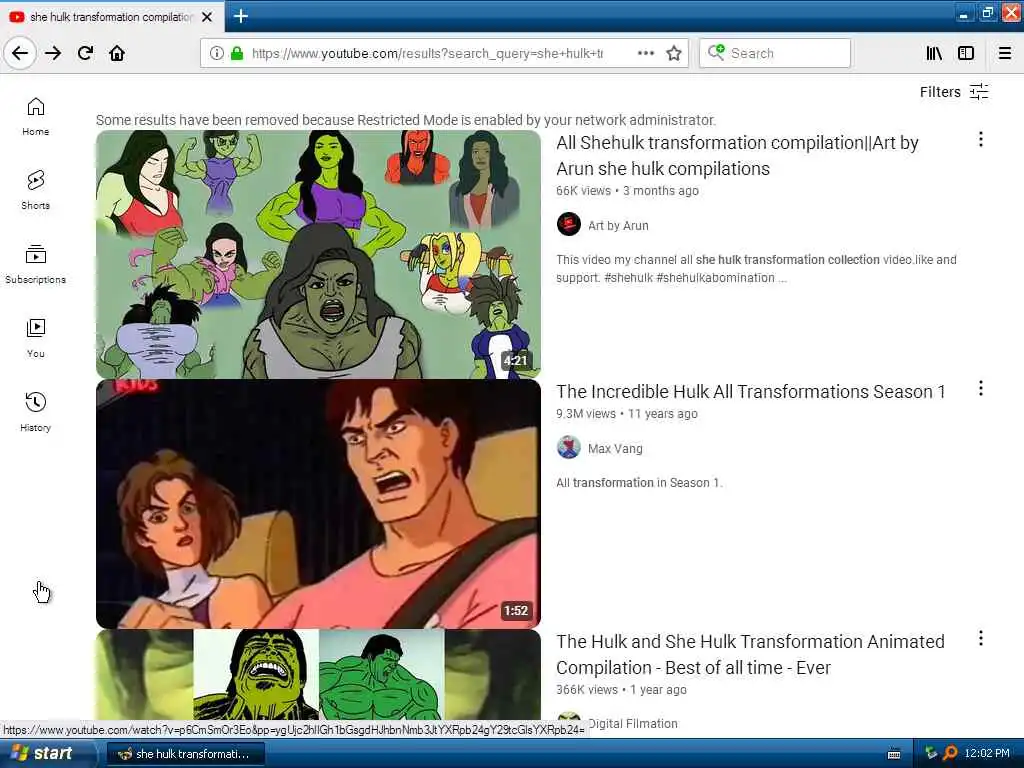
Task: Open Subscriptions in the sidebar
Action: (36, 264)
